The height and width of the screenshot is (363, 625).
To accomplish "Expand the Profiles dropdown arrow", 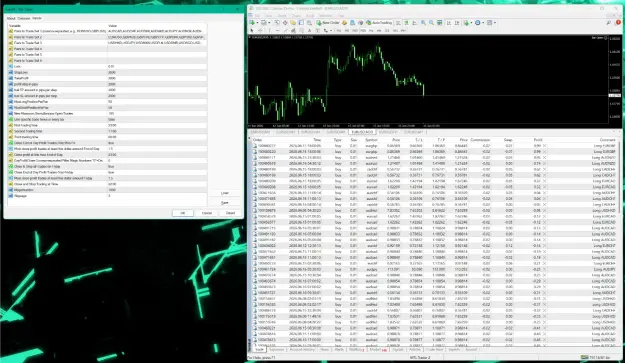I will tap(269, 23).
